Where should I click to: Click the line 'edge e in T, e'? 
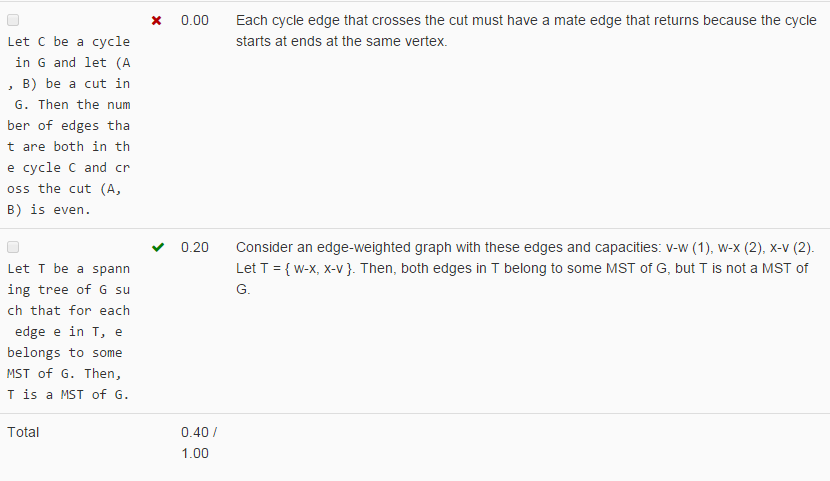click(69, 332)
